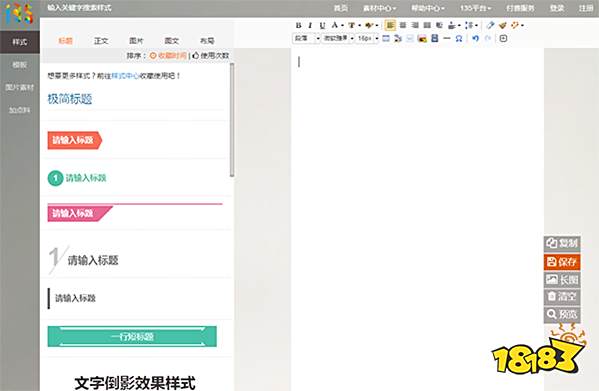Screen dimensions: 599x391
Task: Click the 预览 preview button
Action: click(x=562, y=314)
